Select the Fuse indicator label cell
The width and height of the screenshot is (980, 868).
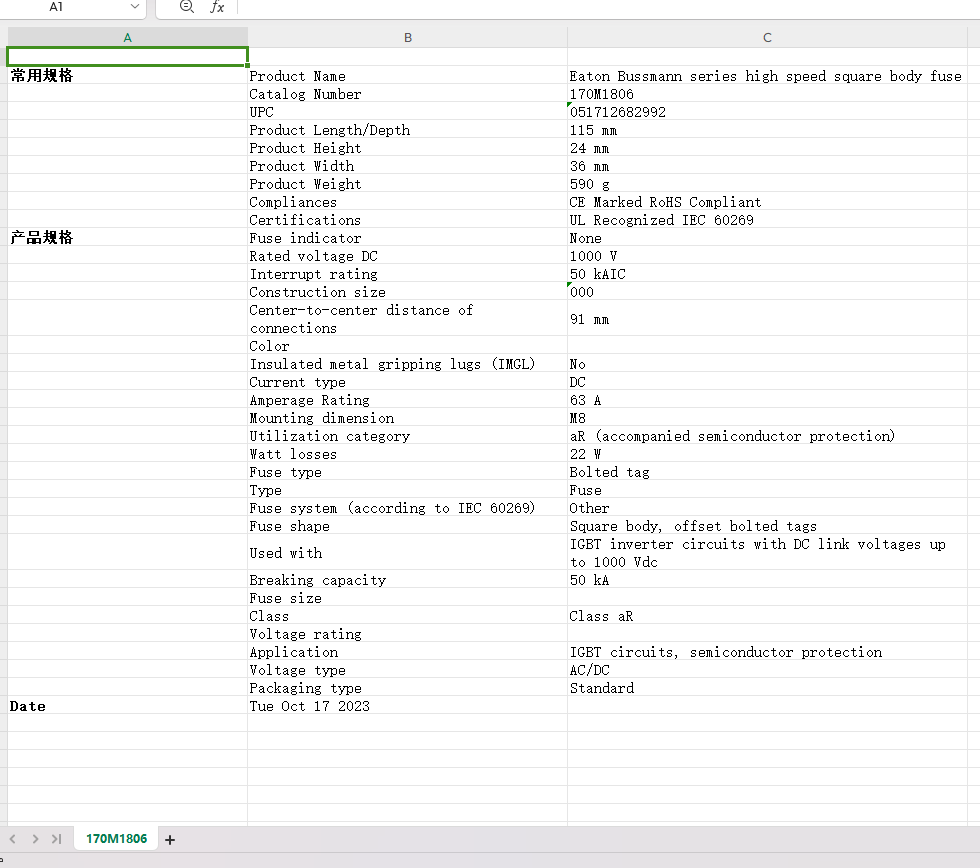[408, 237]
